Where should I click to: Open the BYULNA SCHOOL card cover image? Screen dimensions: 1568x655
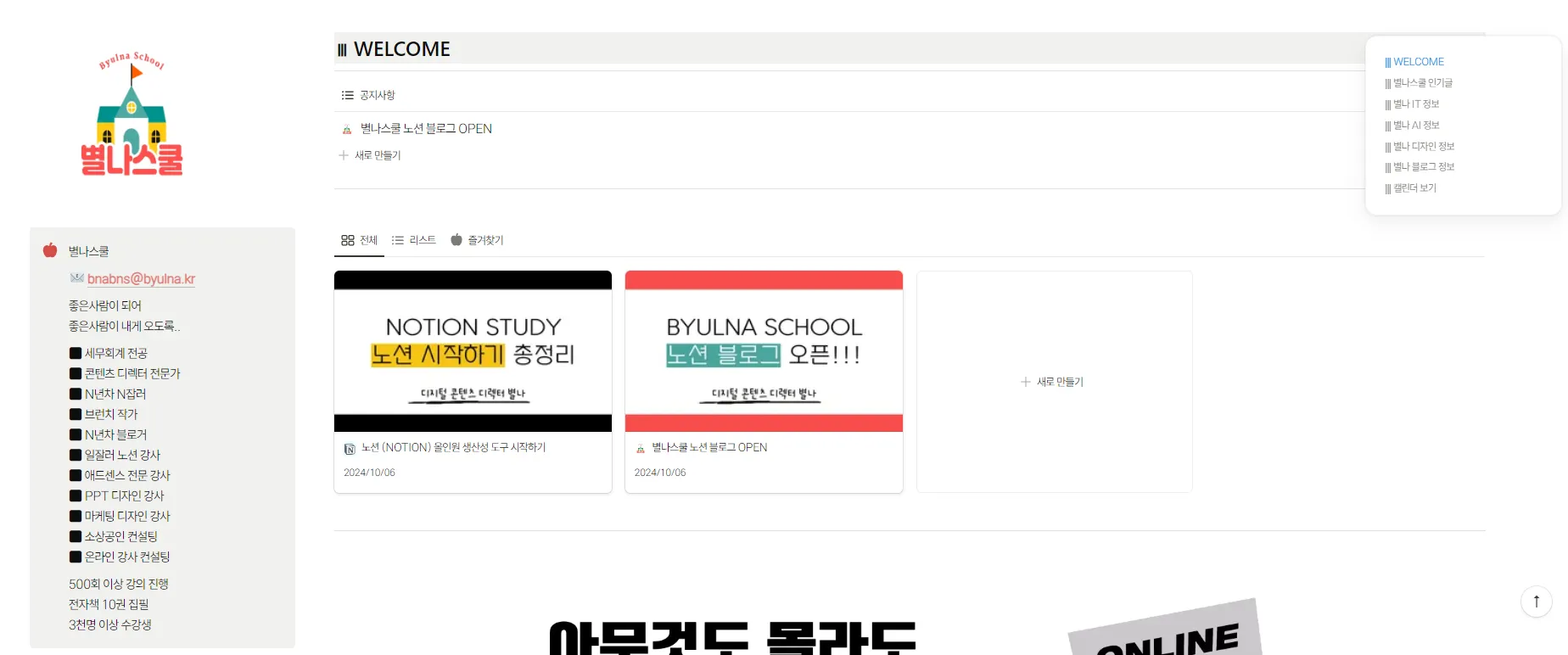764,351
